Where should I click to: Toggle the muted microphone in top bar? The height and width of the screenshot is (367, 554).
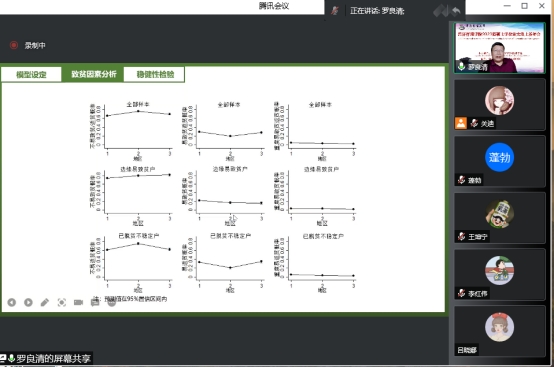[x=335, y=11]
